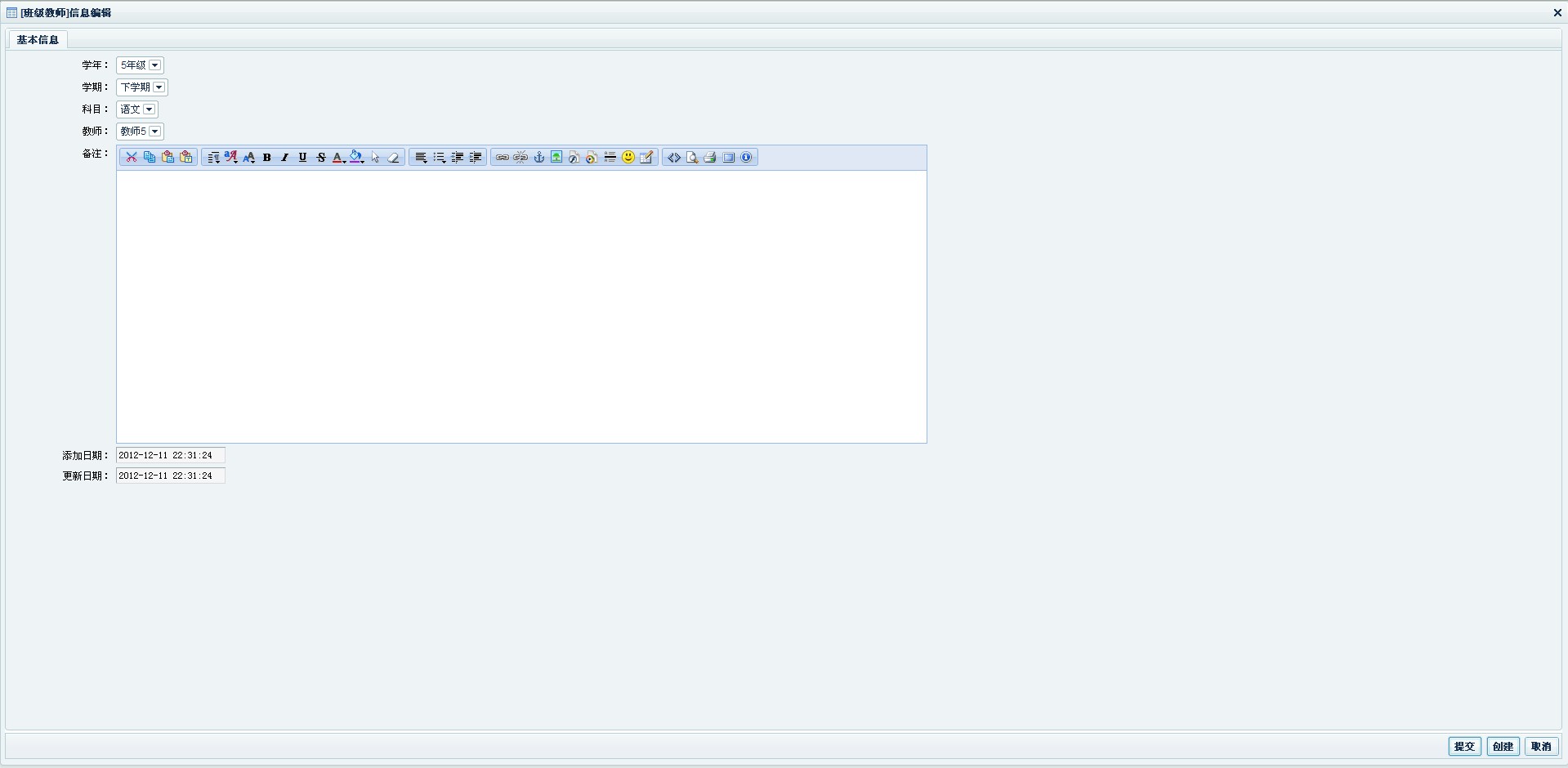Click the Insert table icon
Viewport: 1568px width, 768px height.
click(x=646, y=157)
